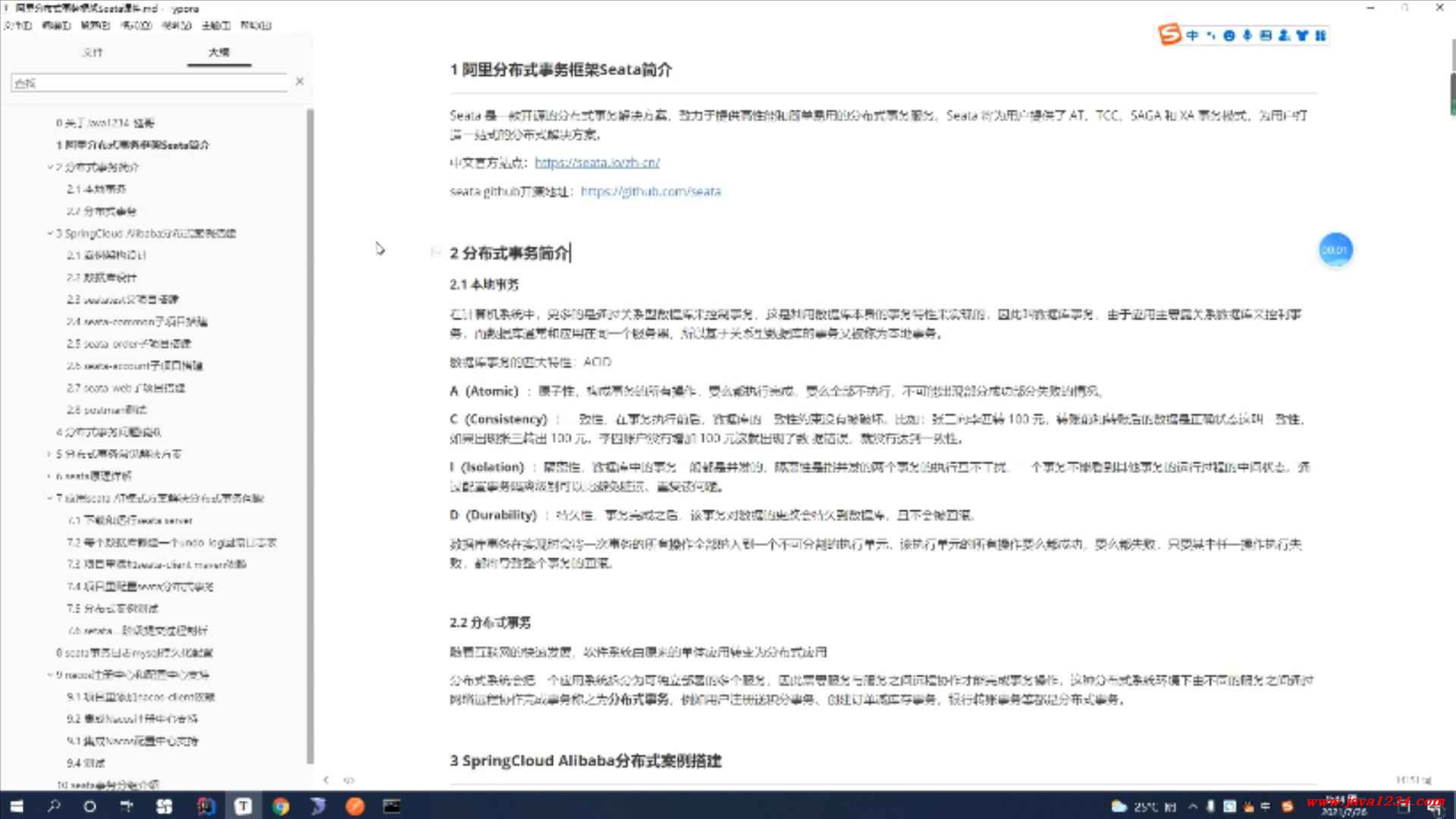This screenshot has width=1456, height=819.
Task: Go to outline item 3.6 seata-account
Action: [x=135, y=366]
